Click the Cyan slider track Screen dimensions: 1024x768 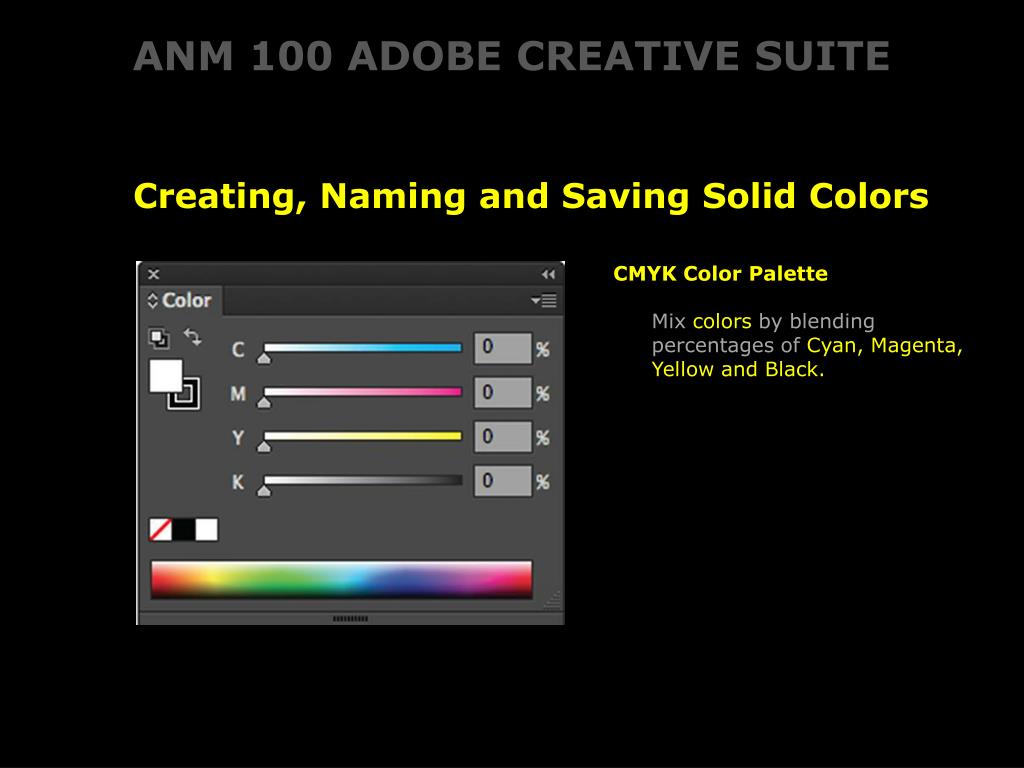click(362, 348)
